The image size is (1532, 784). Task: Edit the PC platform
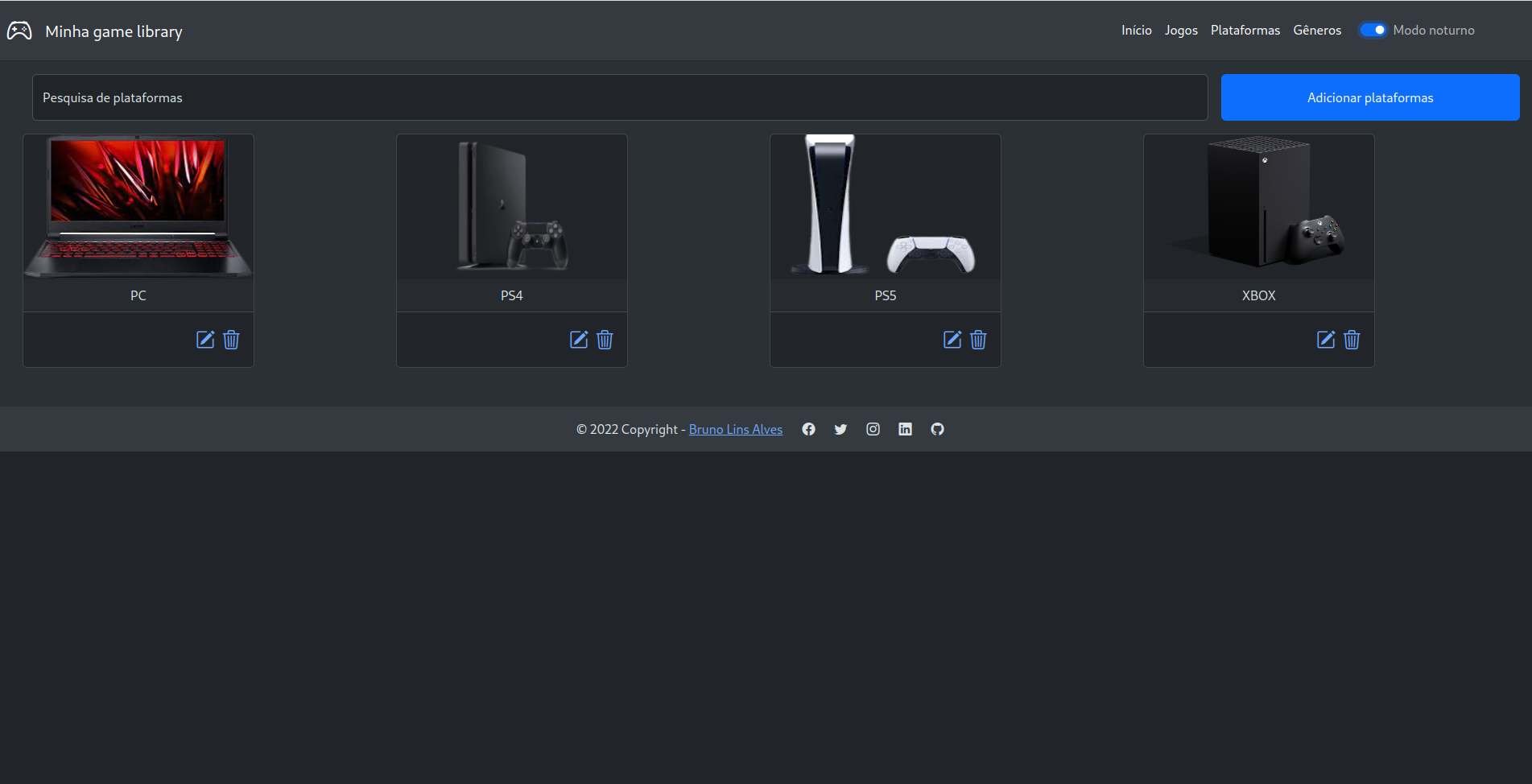click(205, 340)
